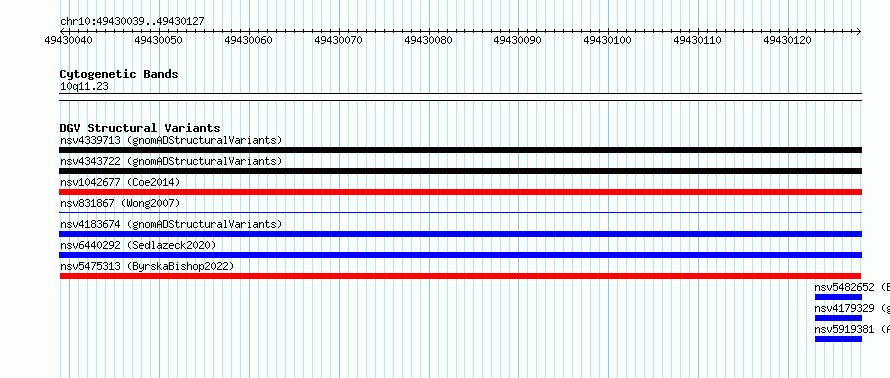Click the ruler at position 49430070

pos(338,40)
